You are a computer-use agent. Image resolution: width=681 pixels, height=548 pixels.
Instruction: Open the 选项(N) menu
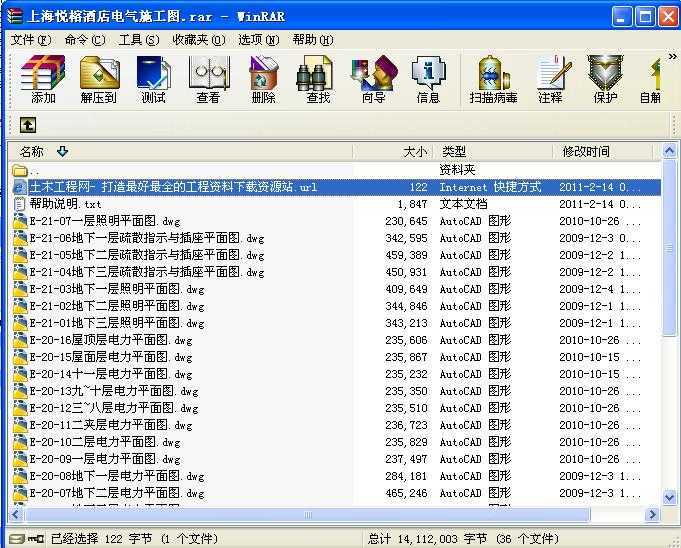(x=258, y=40)
